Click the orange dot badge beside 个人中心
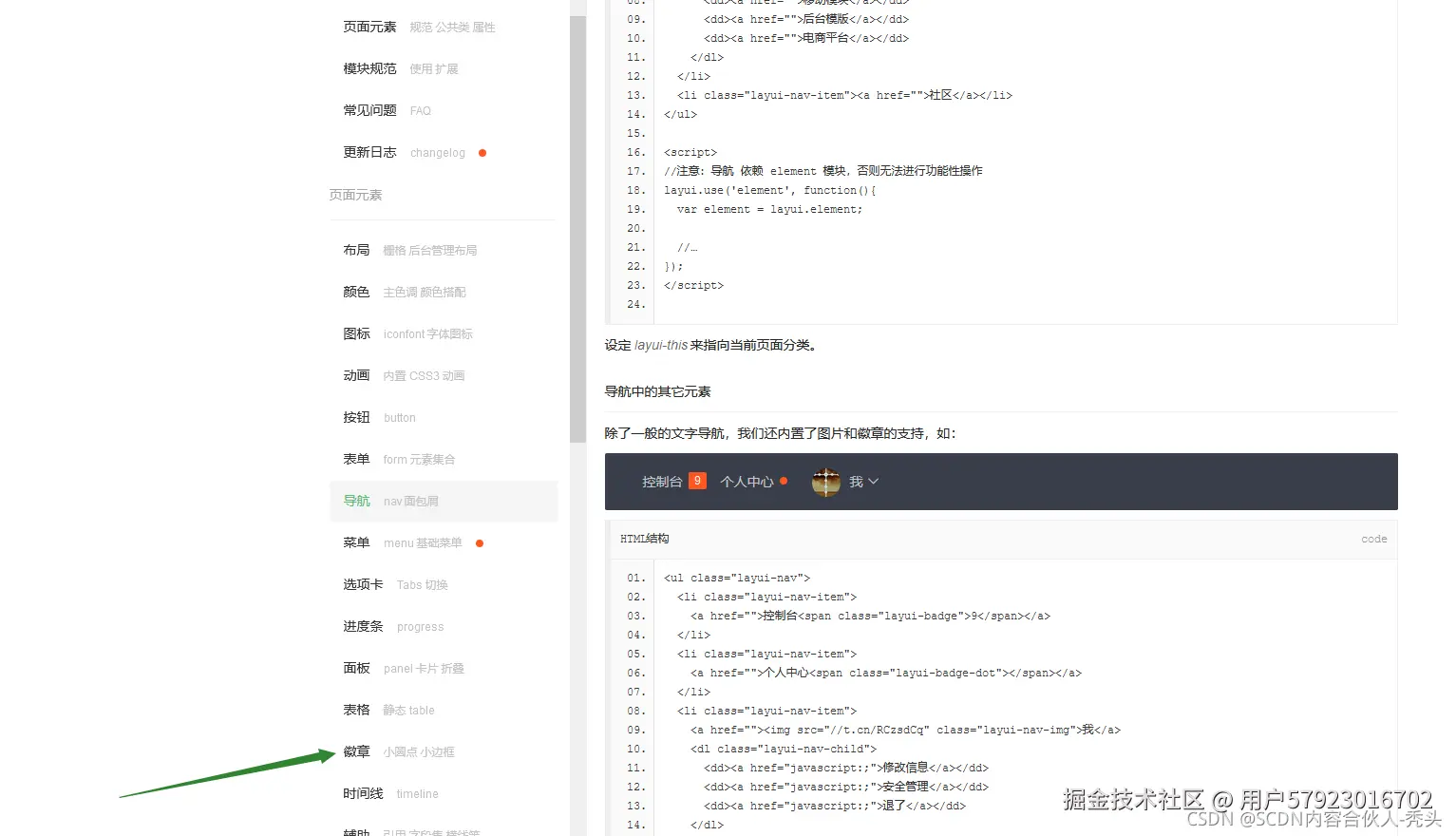Image resolution: width=1456 pixels, height=836 pixels. (783, 482)
